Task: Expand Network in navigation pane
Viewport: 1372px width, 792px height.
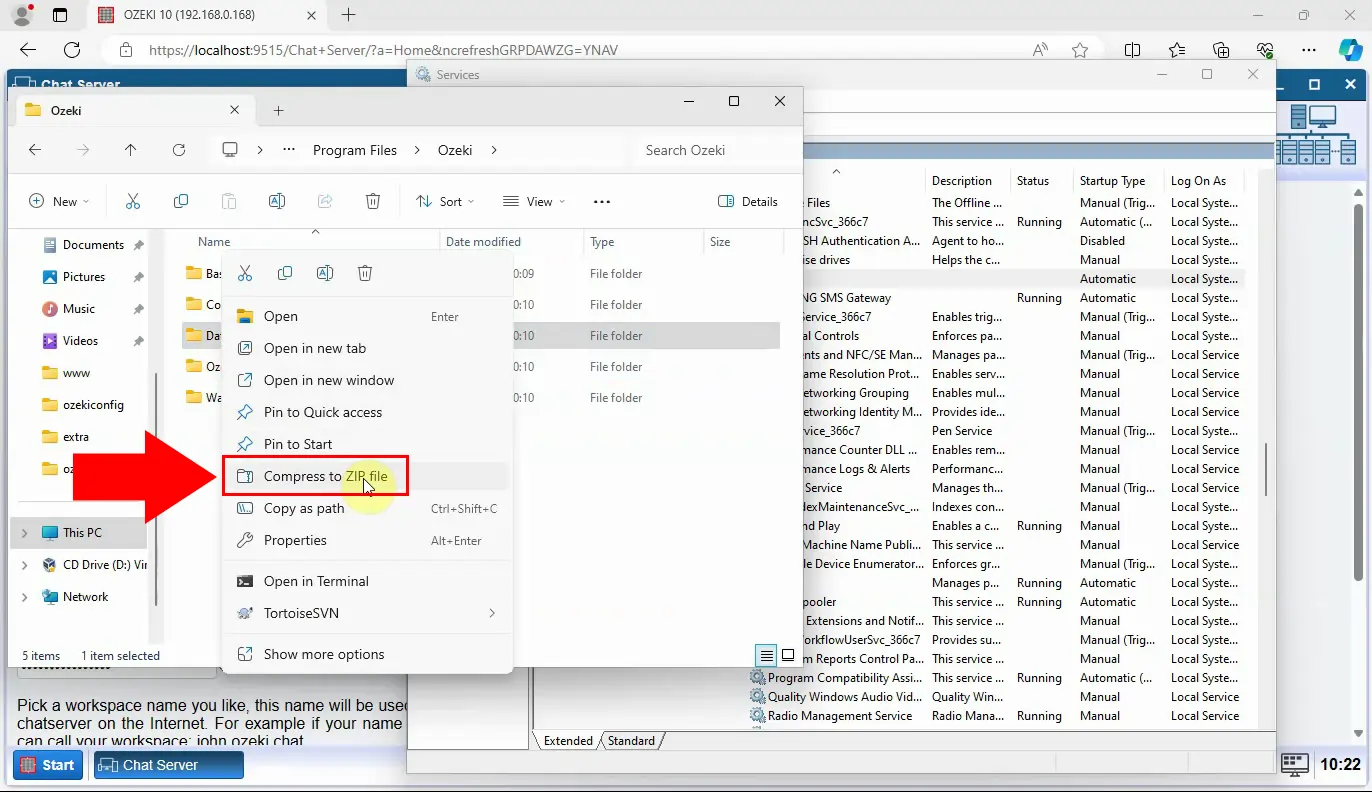Action: click(24, 597)
